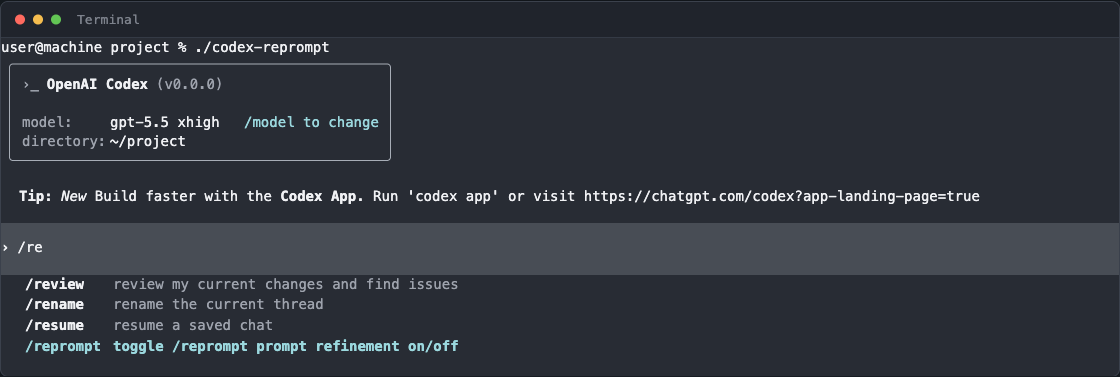
Task: Minimize Terminal using the yellow button
Action: tap(38, 19)
